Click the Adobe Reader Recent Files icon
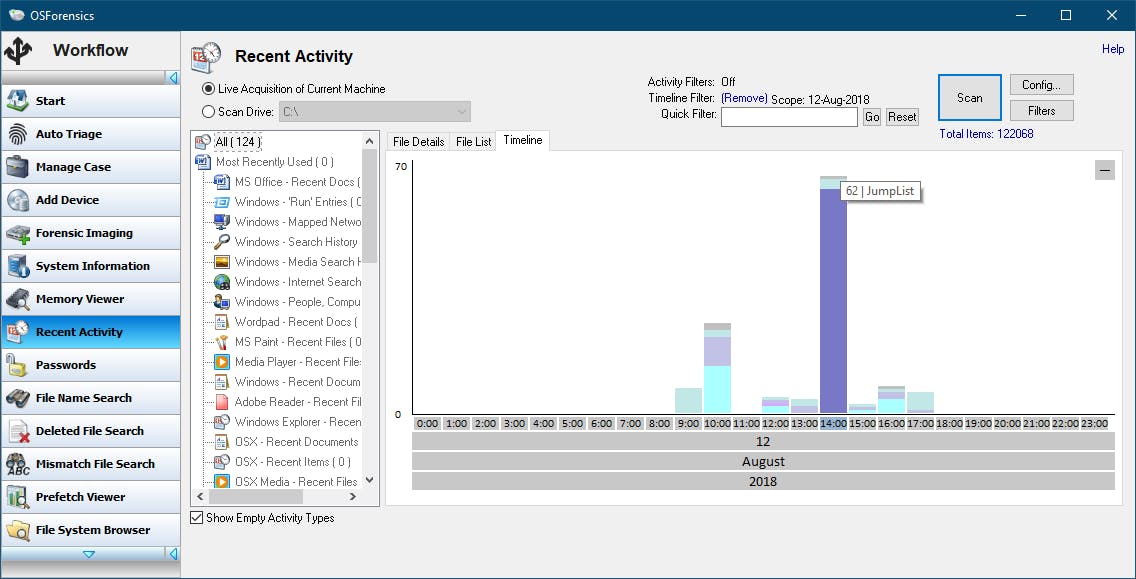 pos(222,401)
